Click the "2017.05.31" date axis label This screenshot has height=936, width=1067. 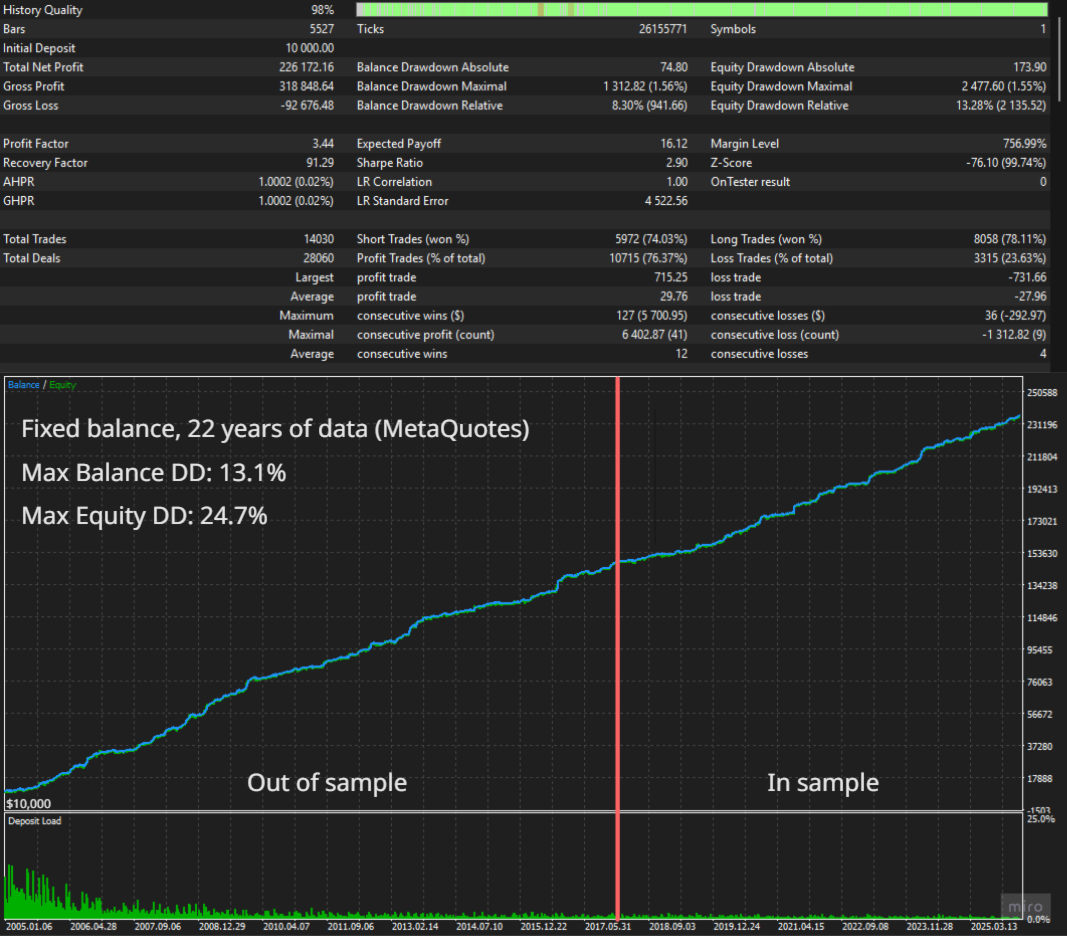point(608,926)
